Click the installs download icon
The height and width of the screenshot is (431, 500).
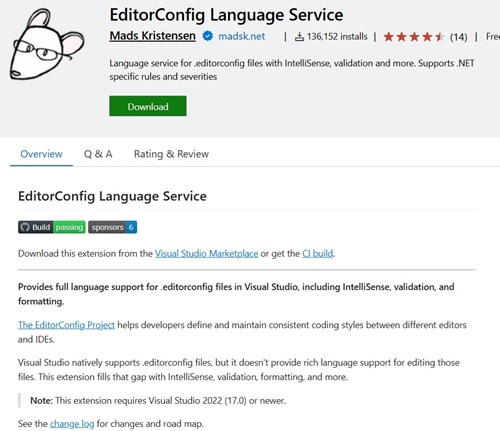tap(299, 37)
